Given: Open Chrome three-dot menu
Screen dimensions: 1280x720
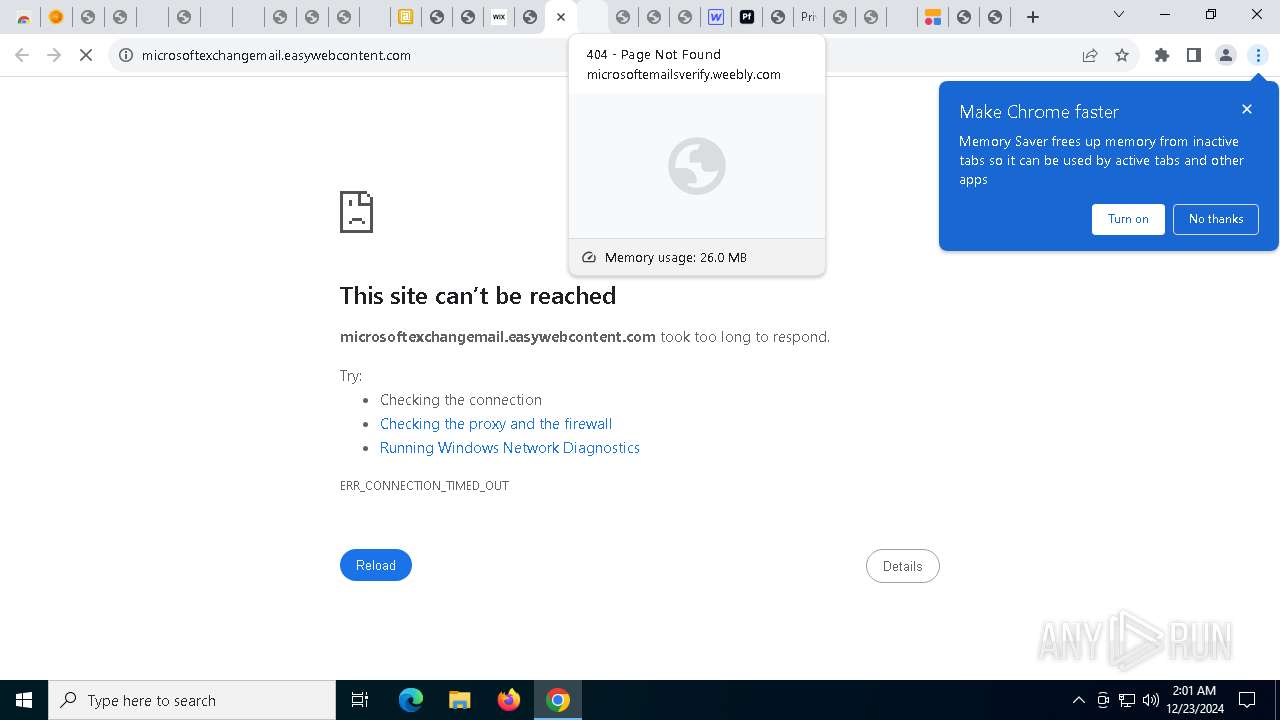Looking at the screenshot, I should [x=1258, y=55].
